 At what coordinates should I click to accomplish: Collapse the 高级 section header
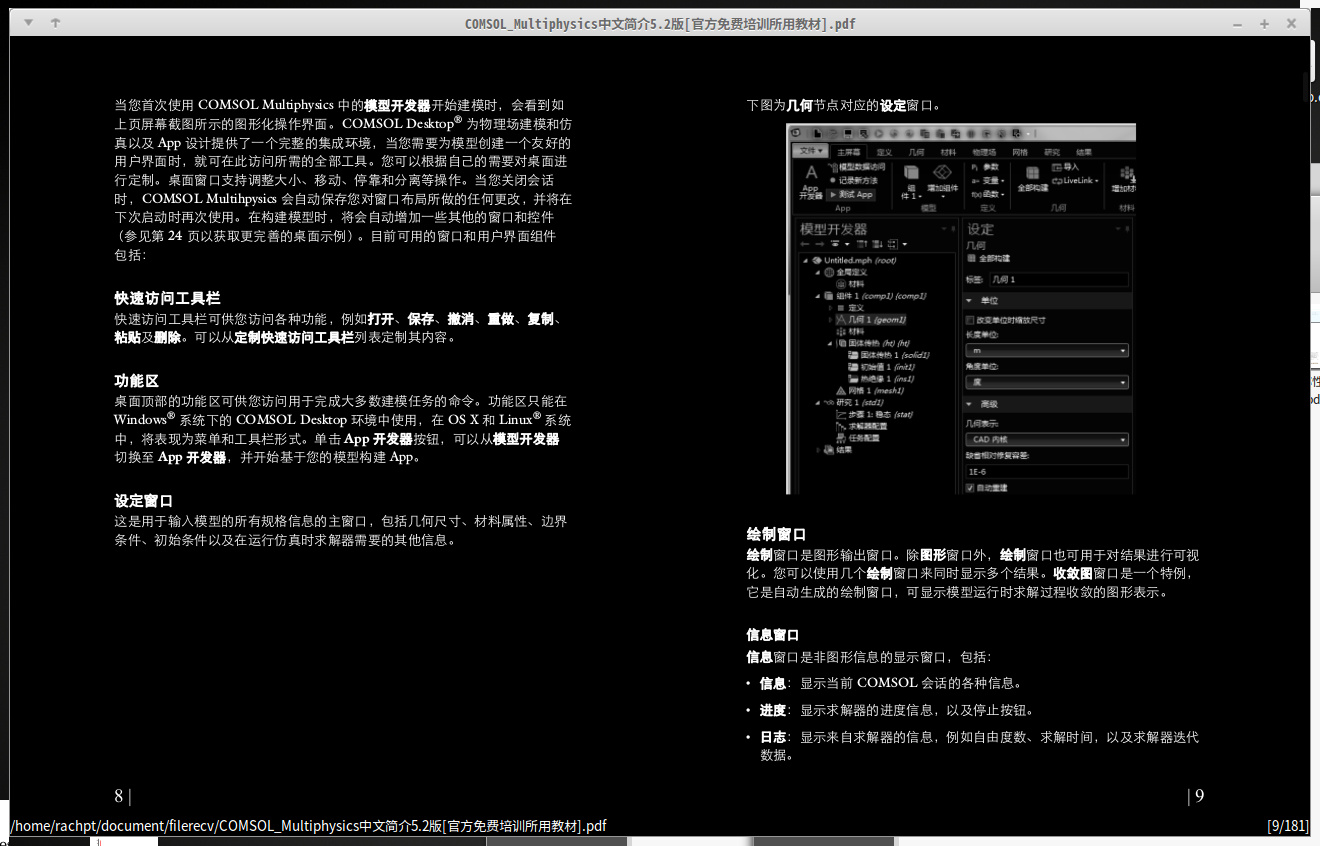coord(1047,404)
